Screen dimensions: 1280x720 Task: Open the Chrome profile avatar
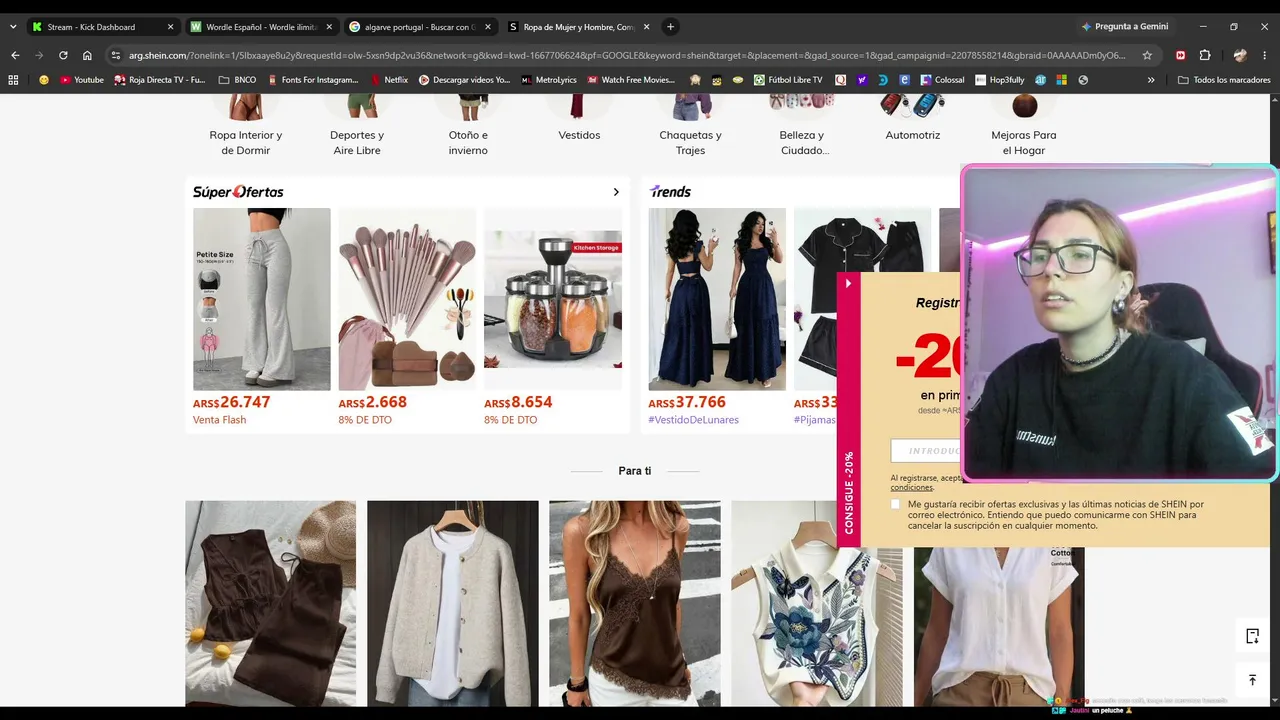point(1240,55)
